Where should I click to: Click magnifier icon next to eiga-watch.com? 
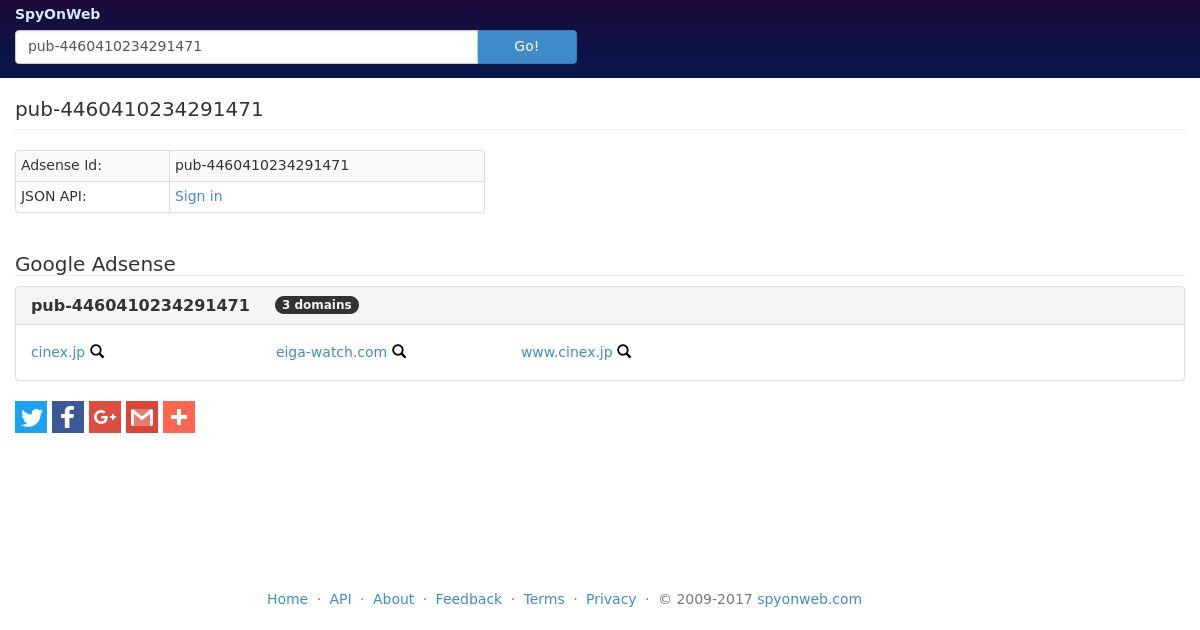pyautogui.click(x=399, y=352)
